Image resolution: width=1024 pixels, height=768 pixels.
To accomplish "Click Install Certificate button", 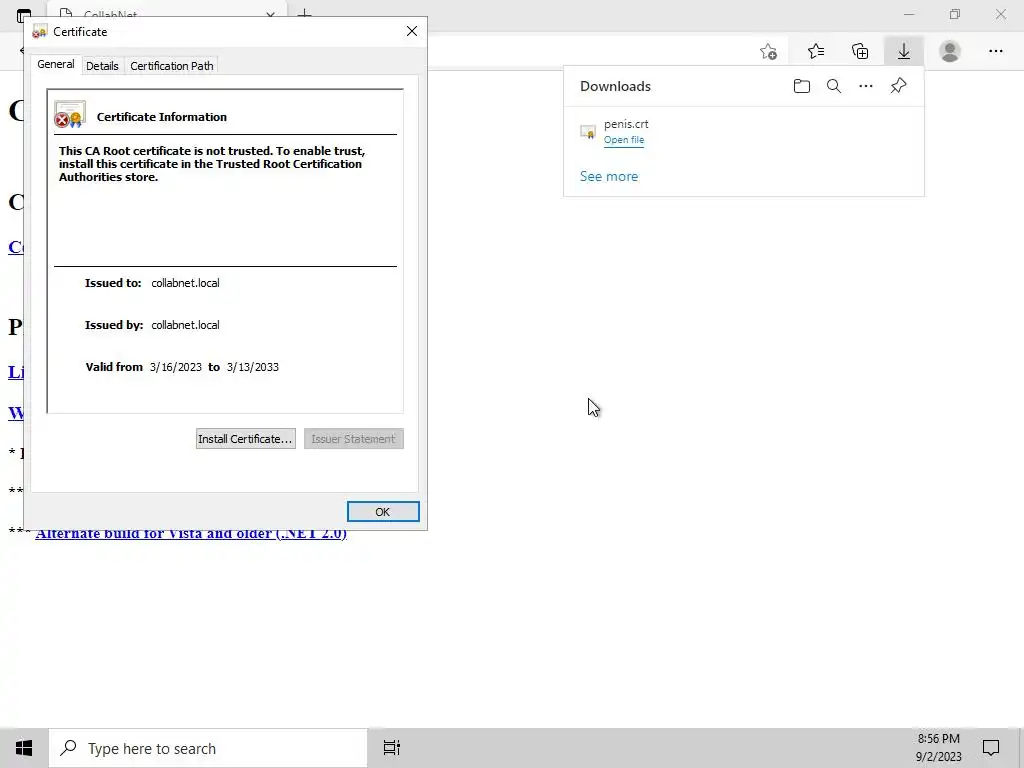I will click(246, 439).
